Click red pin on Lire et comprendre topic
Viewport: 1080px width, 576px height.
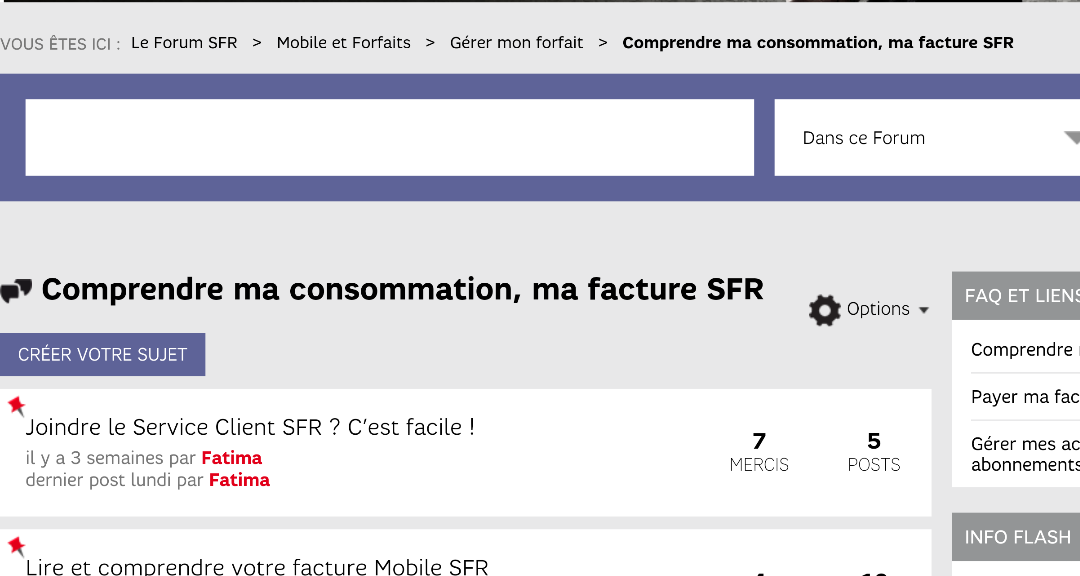coord(16,546)
